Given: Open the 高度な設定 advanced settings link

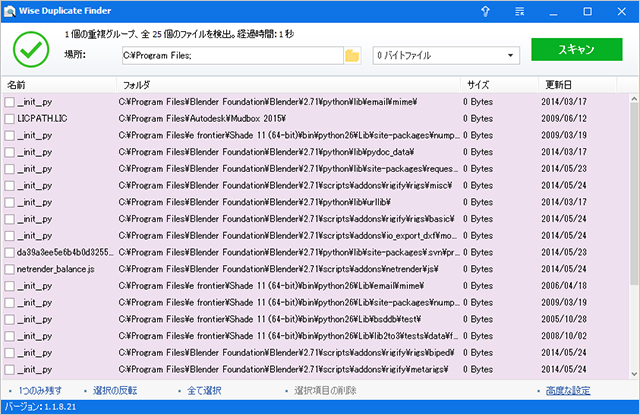Looking at the screenshot, I should click(x=568, y=391).
